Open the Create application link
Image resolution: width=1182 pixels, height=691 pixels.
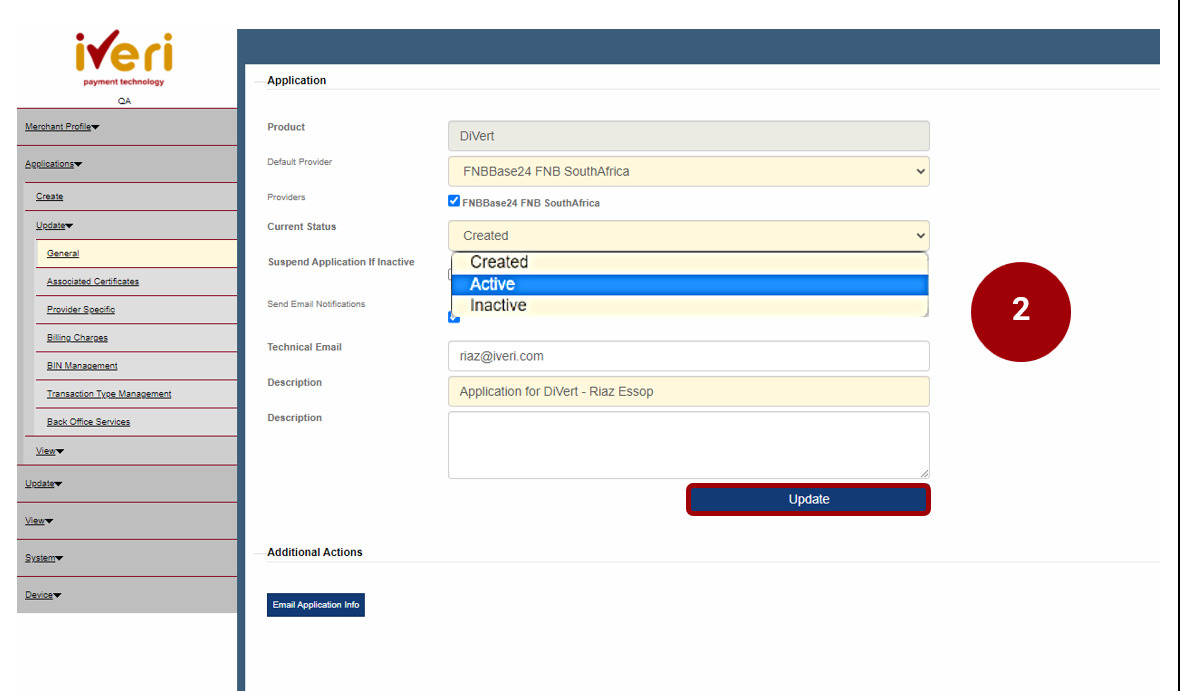(x=49, y=197)
